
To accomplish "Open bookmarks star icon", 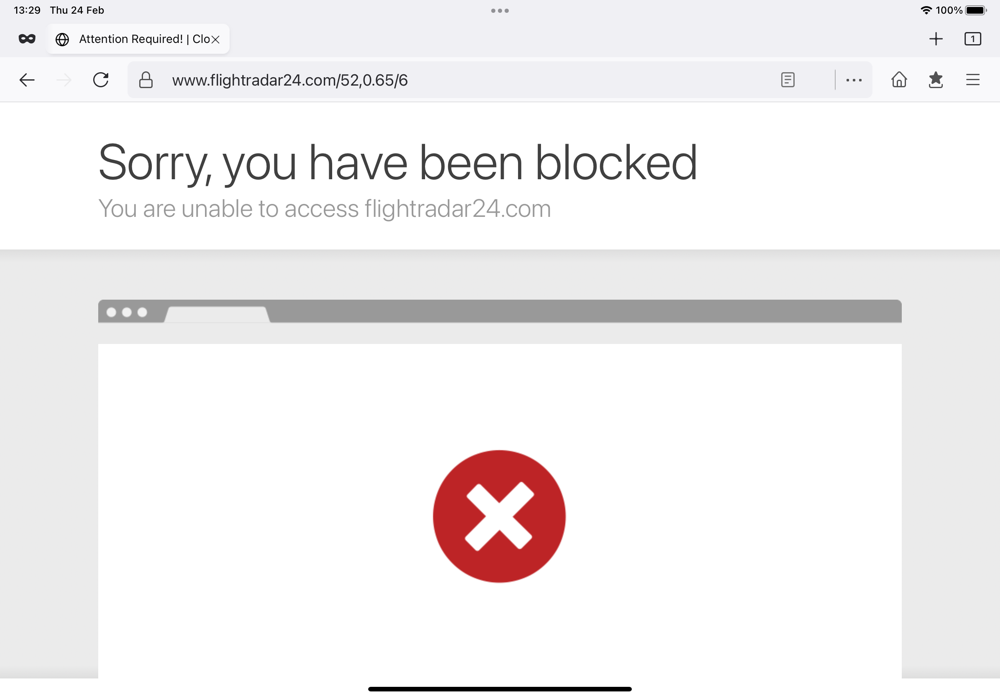I will pyautogui.click(x=936, y=79).
